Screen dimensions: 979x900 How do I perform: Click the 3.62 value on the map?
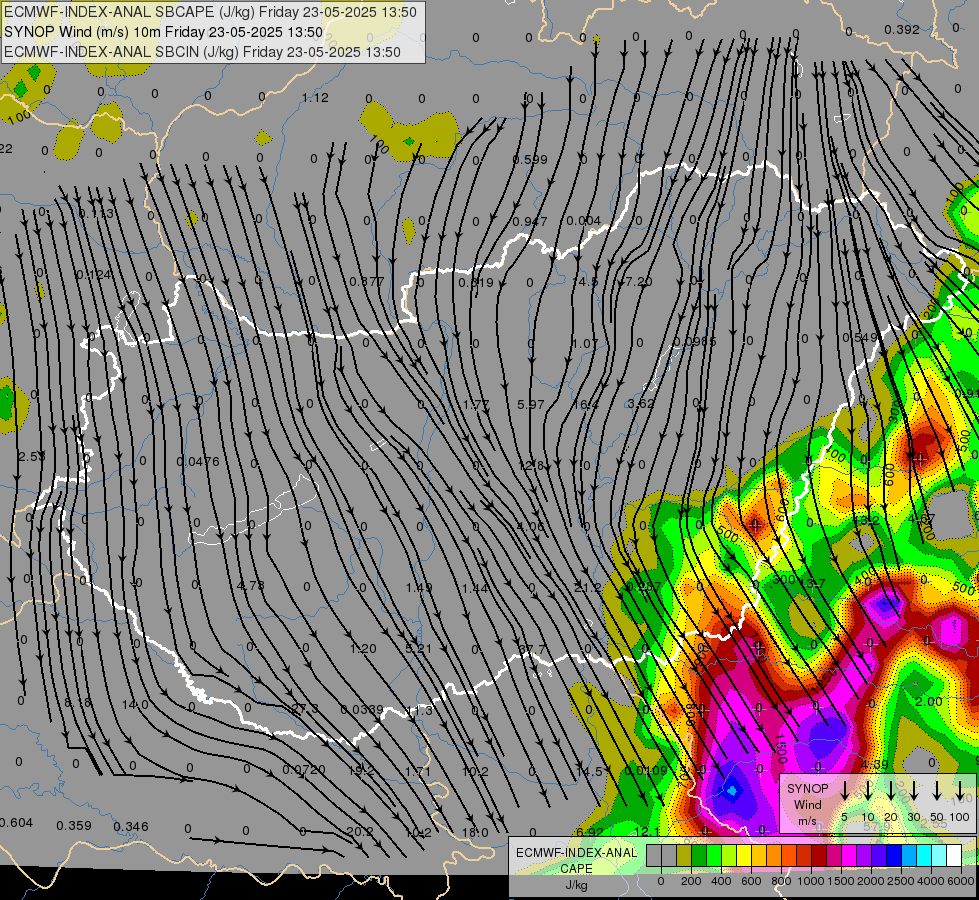[x=641, y=403]
